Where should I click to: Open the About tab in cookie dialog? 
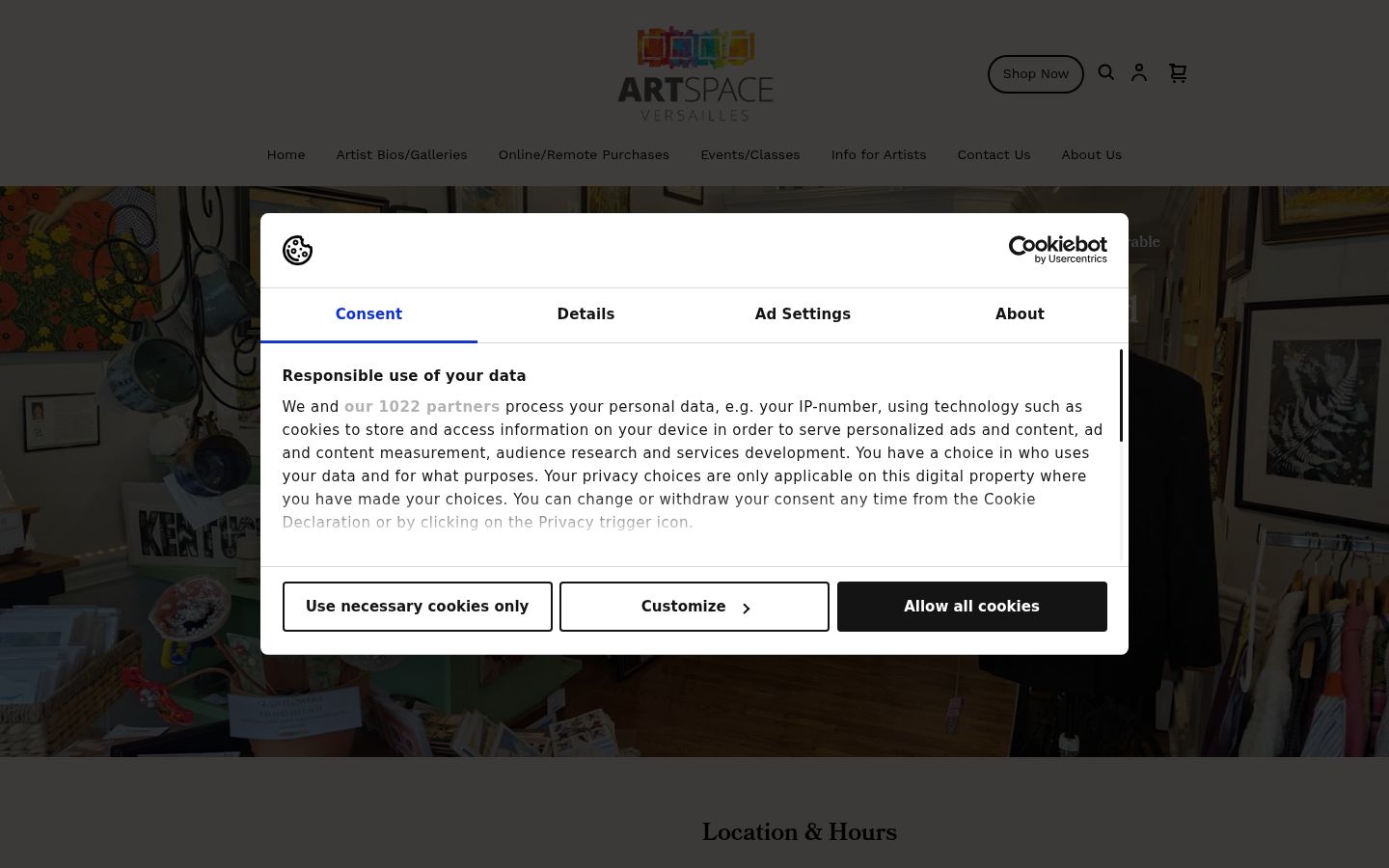[x=1020, y=314]
